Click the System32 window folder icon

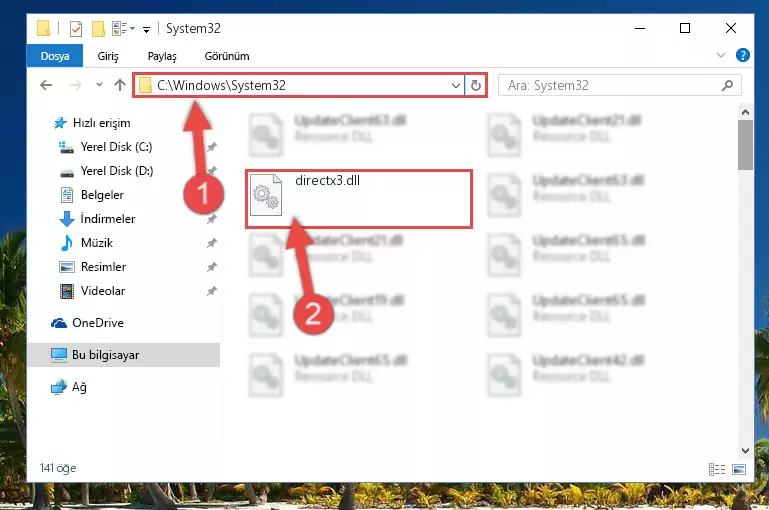click(43, 28)
